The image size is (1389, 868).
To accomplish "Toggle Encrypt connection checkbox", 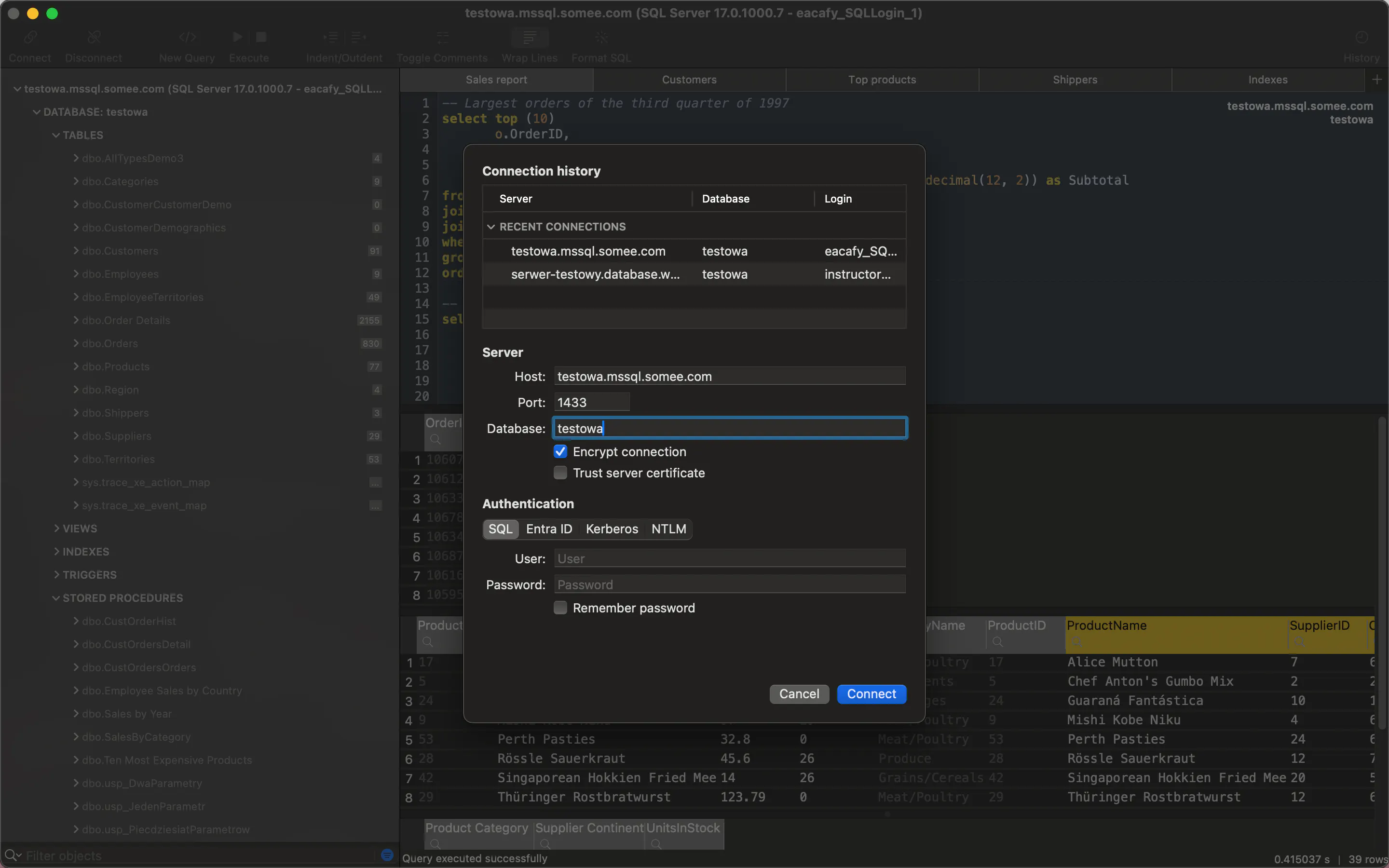I will (x=560, y=452).
